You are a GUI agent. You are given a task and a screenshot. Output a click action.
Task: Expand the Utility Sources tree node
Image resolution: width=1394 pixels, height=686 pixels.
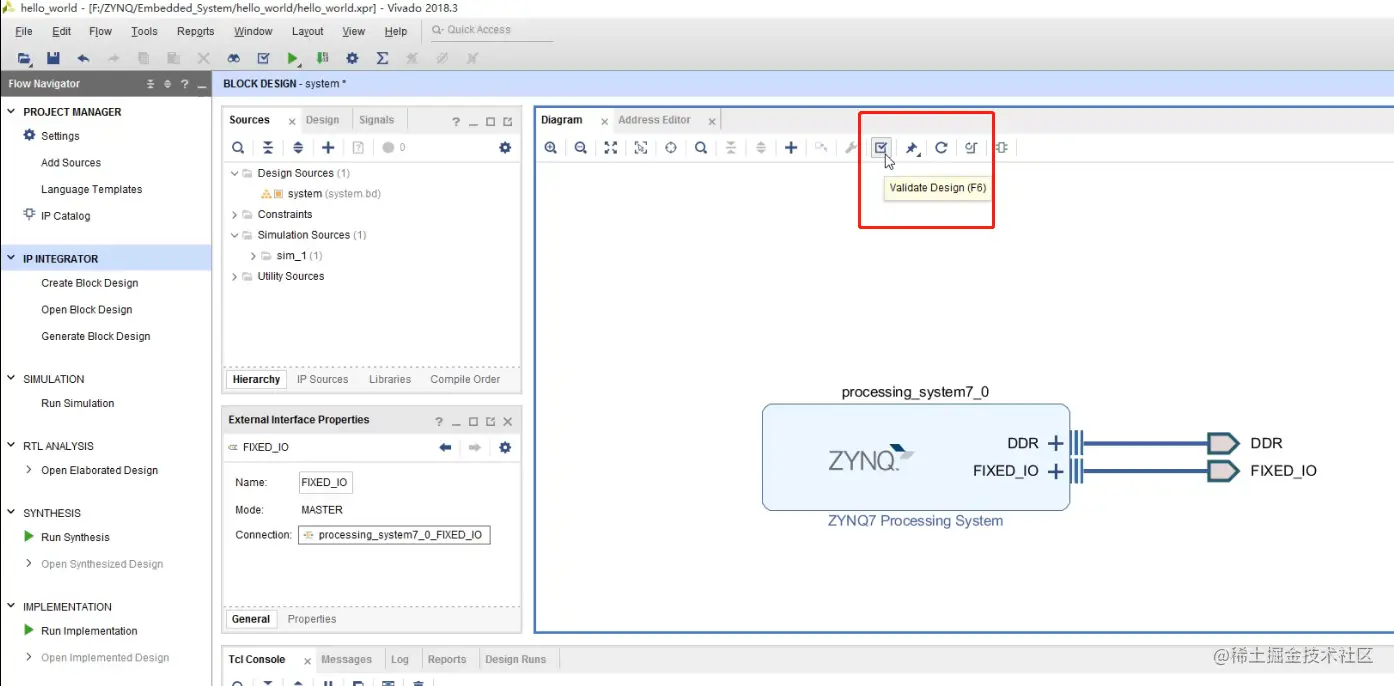235,276
